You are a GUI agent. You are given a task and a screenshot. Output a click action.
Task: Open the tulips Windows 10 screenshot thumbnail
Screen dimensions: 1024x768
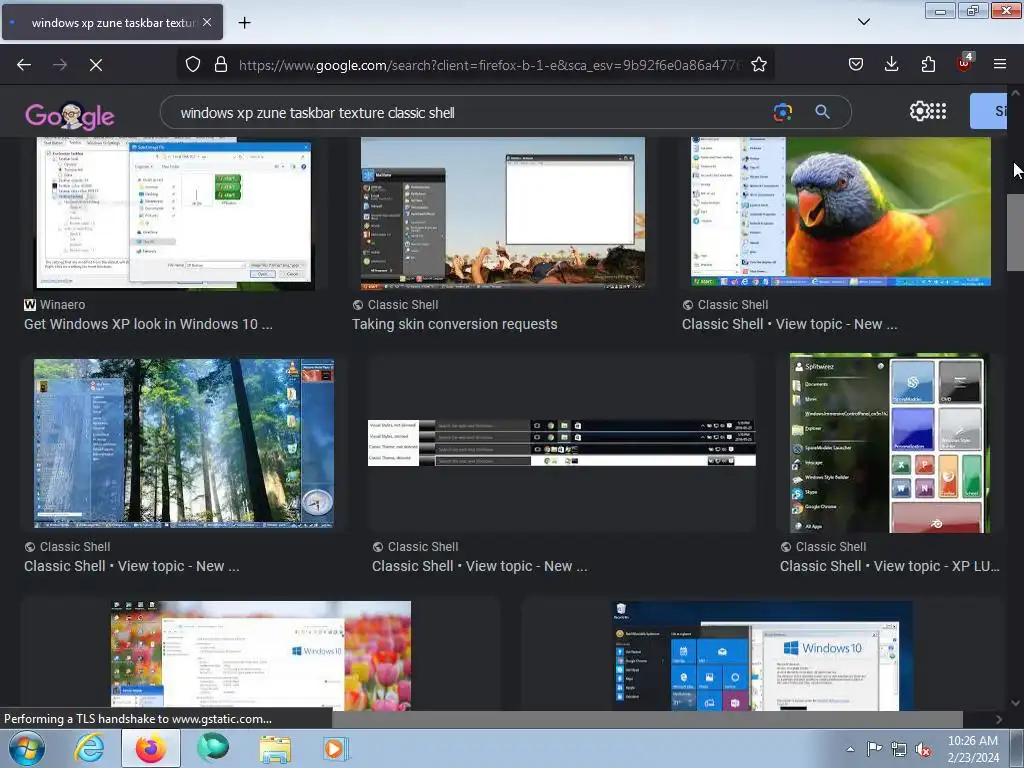click(261, 656)
